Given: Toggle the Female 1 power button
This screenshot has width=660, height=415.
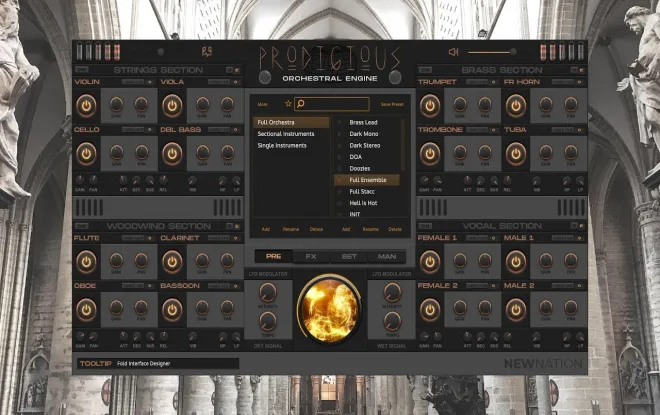Looking at the screenshot, I should pyautogui.click(x=430, y=262).
